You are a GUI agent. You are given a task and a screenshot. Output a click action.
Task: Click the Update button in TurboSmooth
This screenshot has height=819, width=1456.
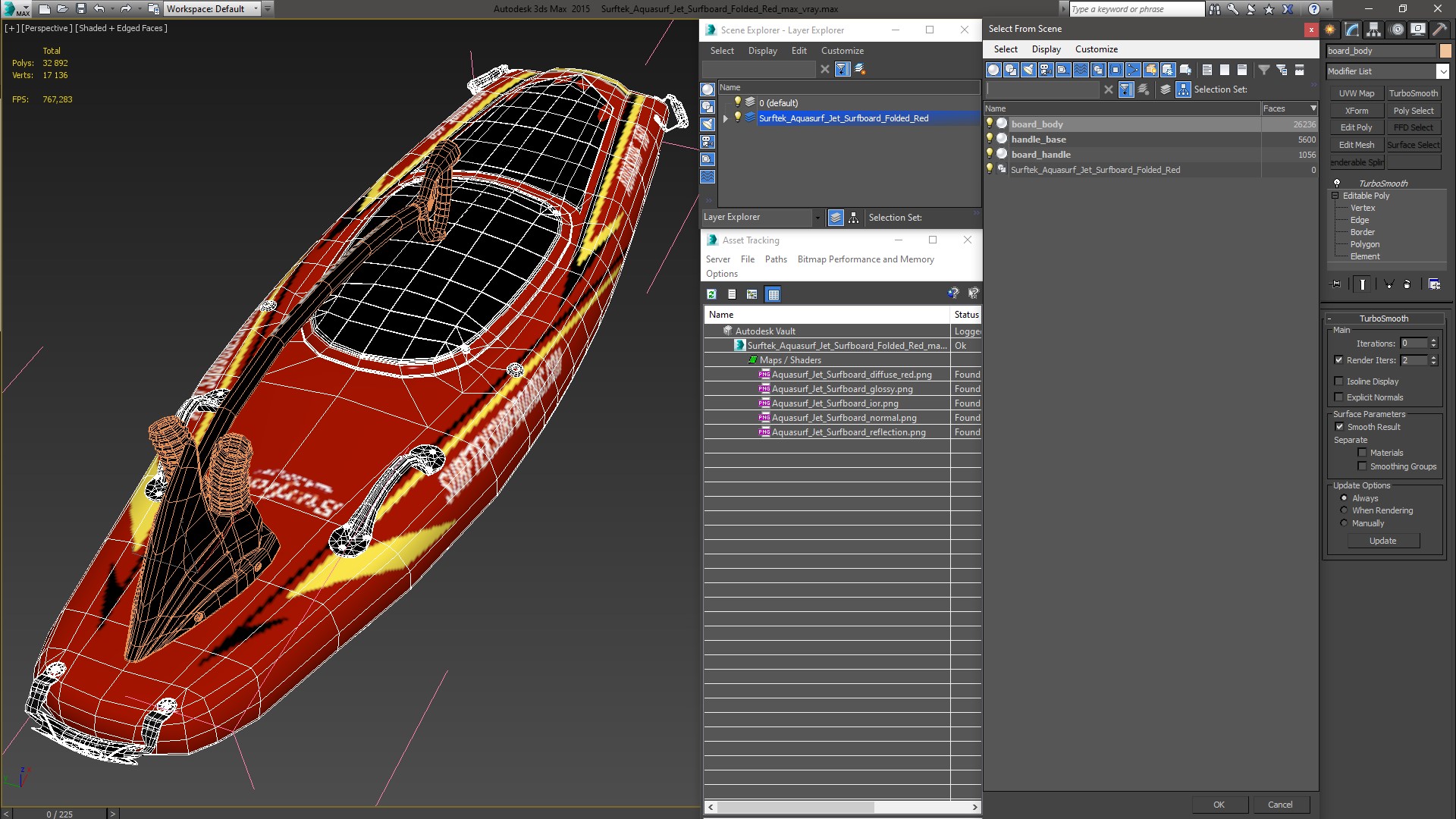tap(1383, 541)
